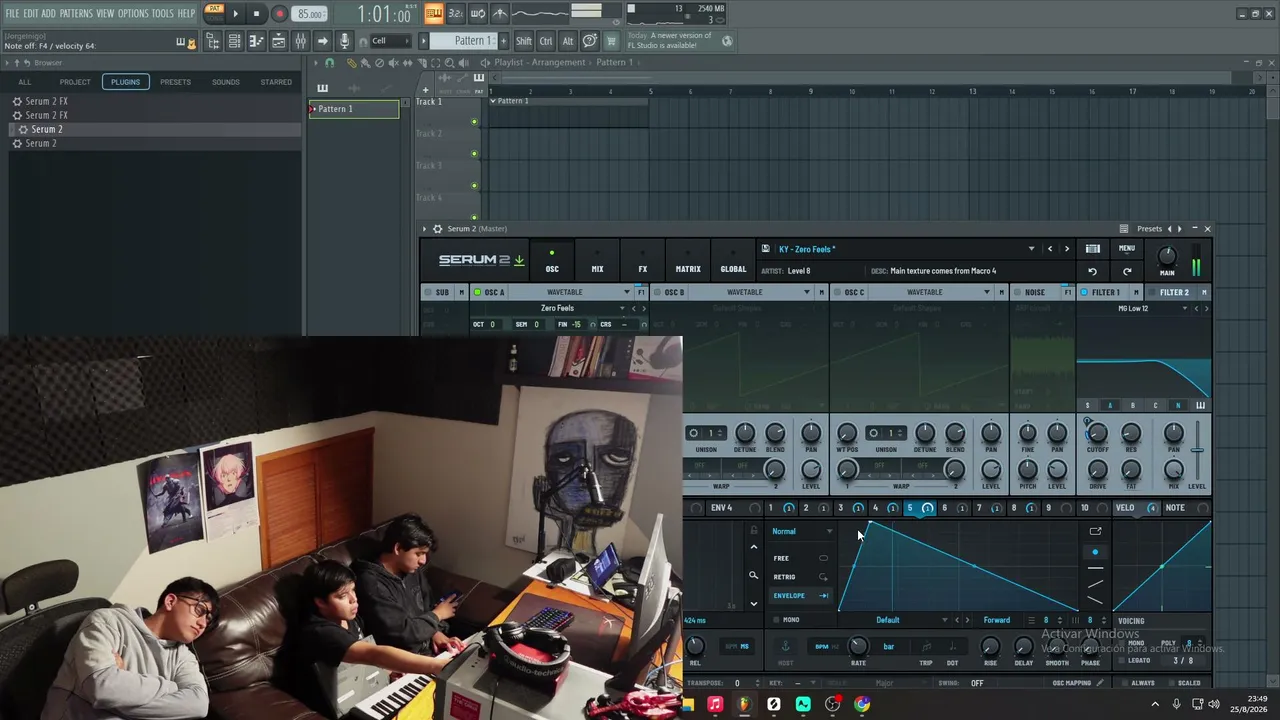Open the snap dropdown showing Cell
The image size is (1280, 720).
pyautogui.click(x=390, y=41)
